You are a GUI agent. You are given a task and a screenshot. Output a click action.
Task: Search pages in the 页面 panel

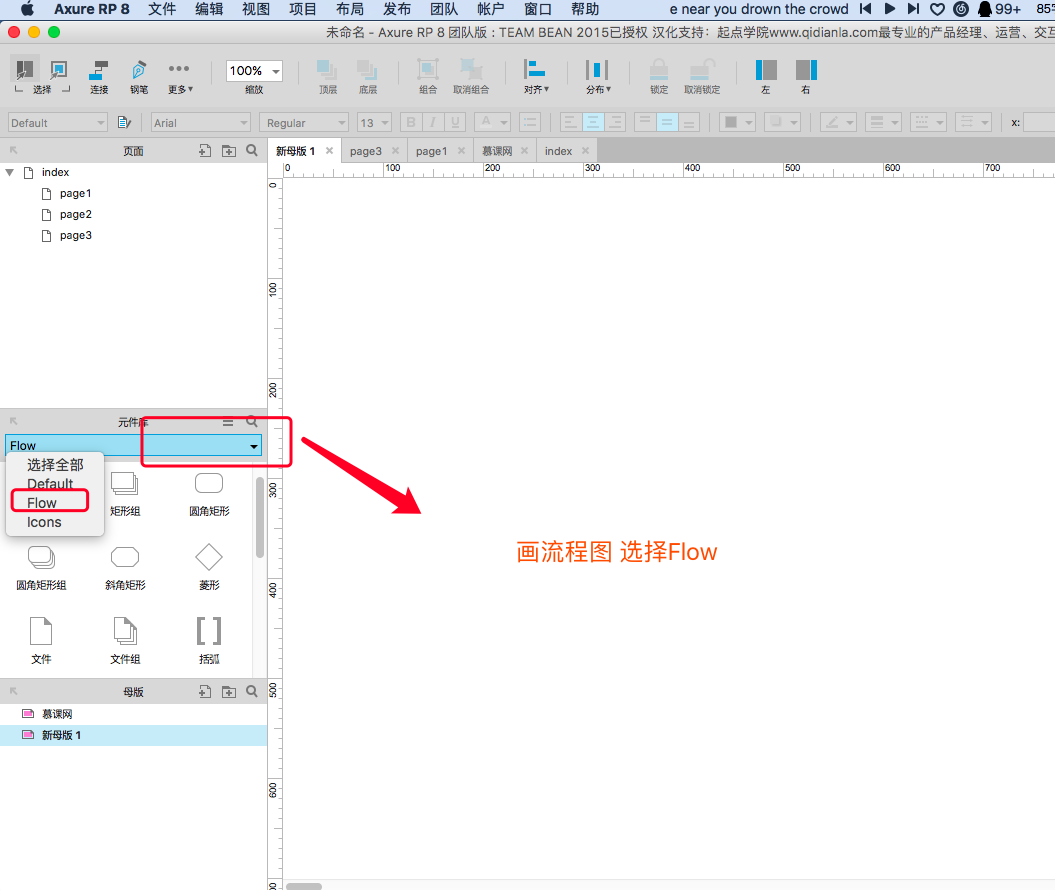[x=252, y=151]
